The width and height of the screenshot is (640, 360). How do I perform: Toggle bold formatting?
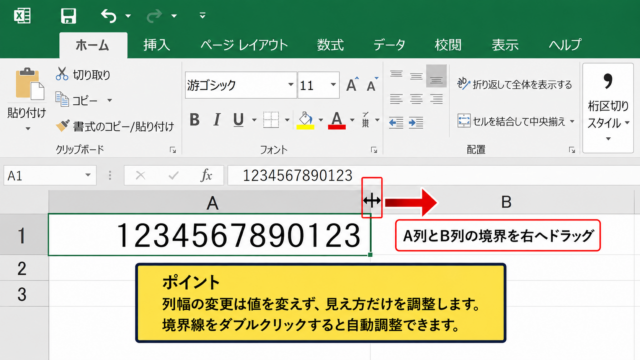(195, 120)
